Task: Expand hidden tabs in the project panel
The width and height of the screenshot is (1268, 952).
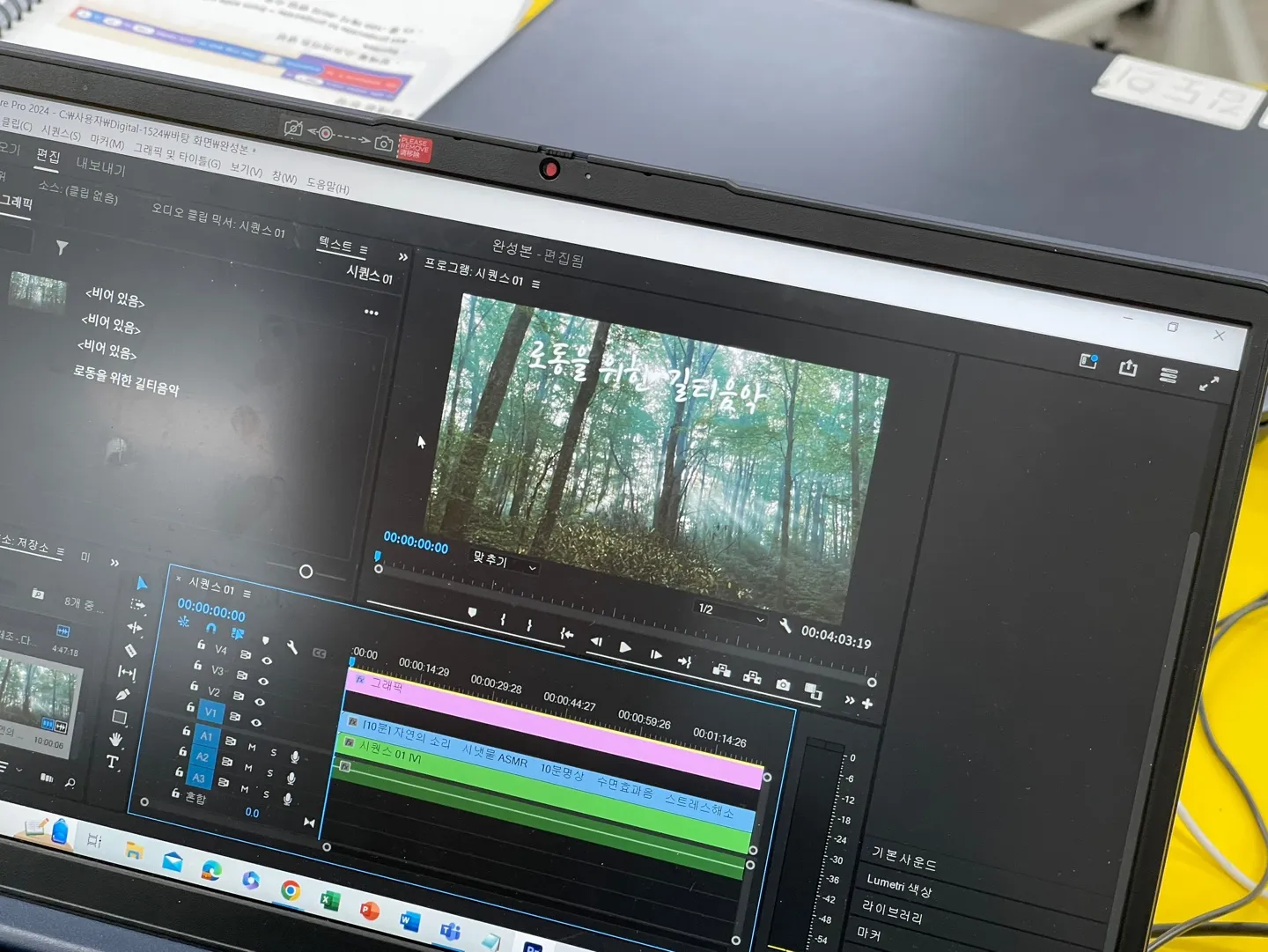Action: (114, 562)
